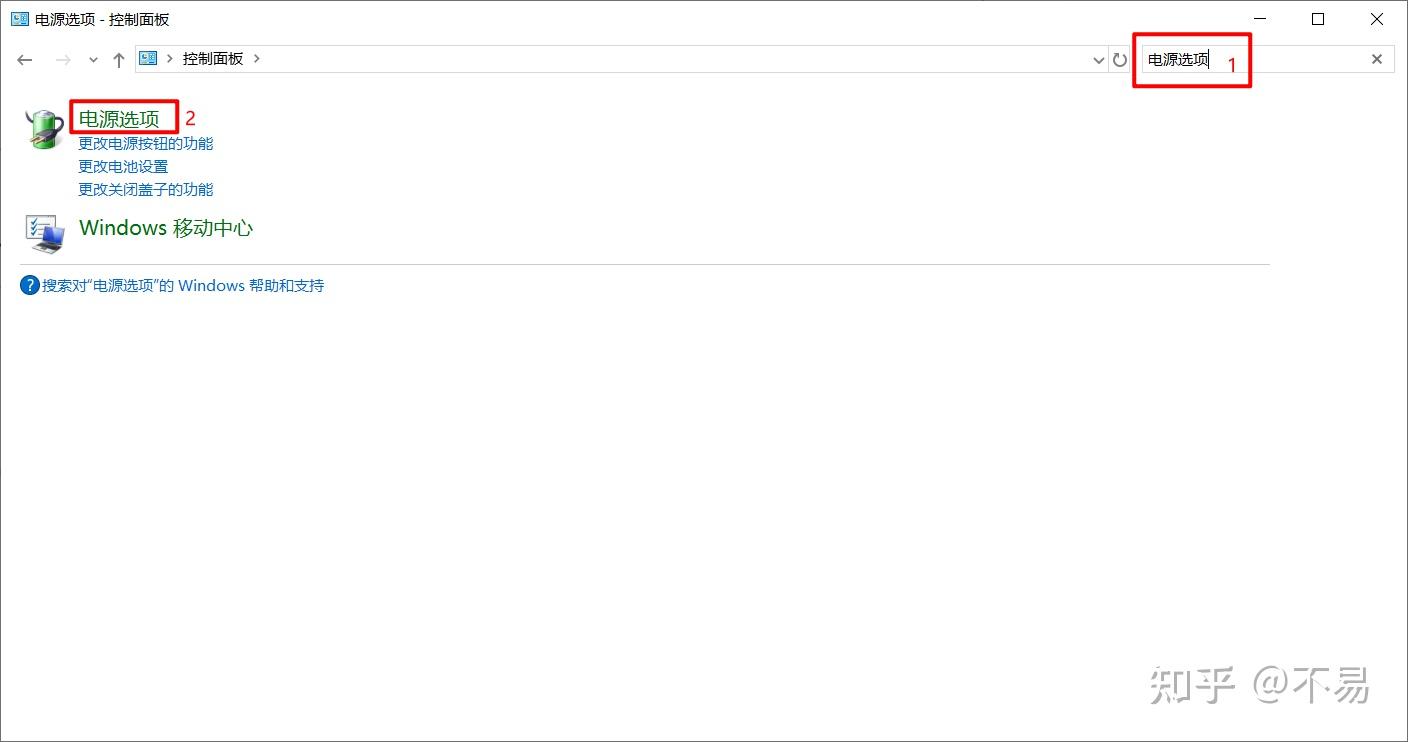Click the forward arrow navigation button
This screenshot has height=742, width=1408.
[63, 59]
